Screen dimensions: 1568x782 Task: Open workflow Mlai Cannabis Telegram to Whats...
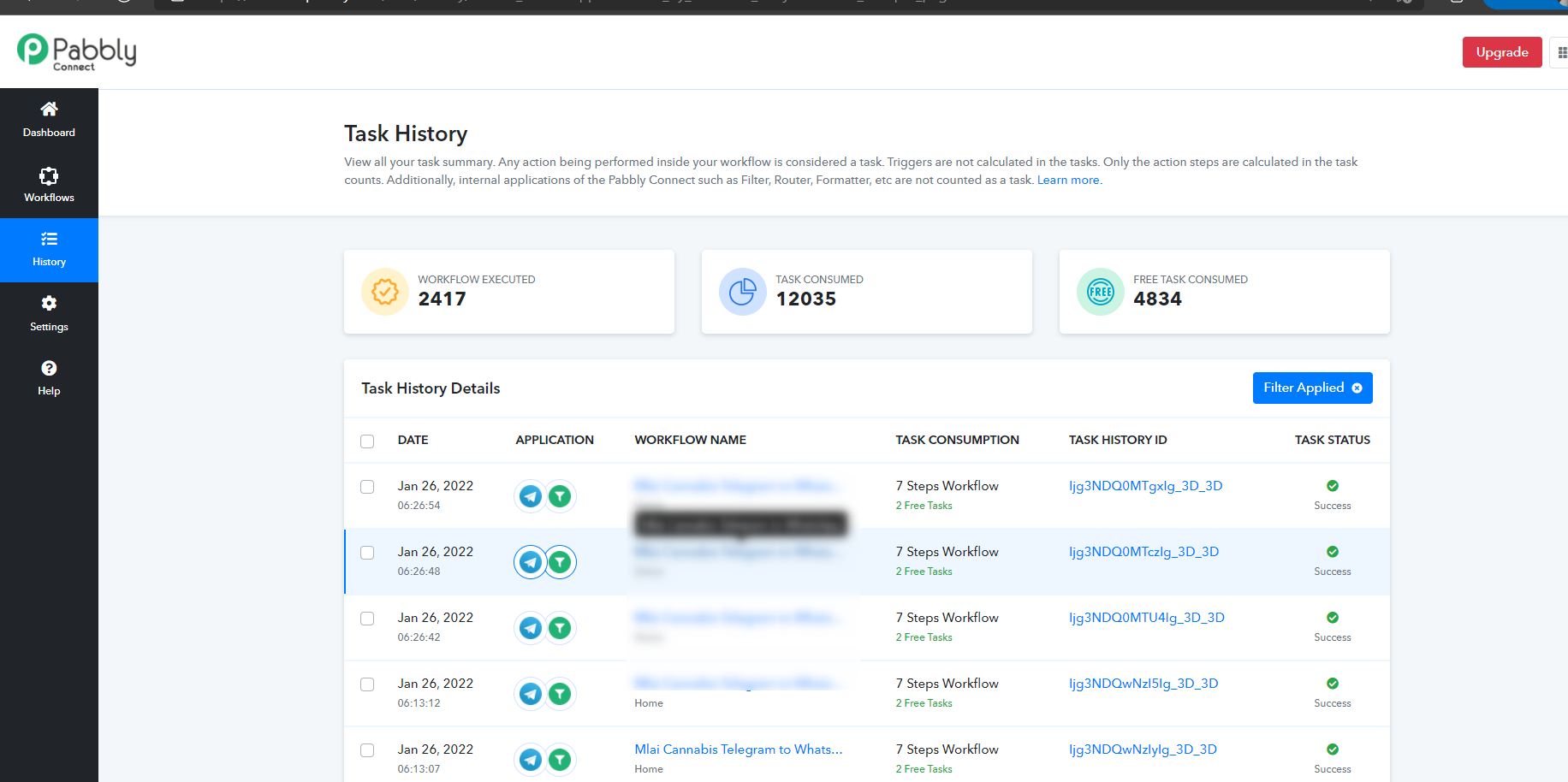[x=739, y=749]
